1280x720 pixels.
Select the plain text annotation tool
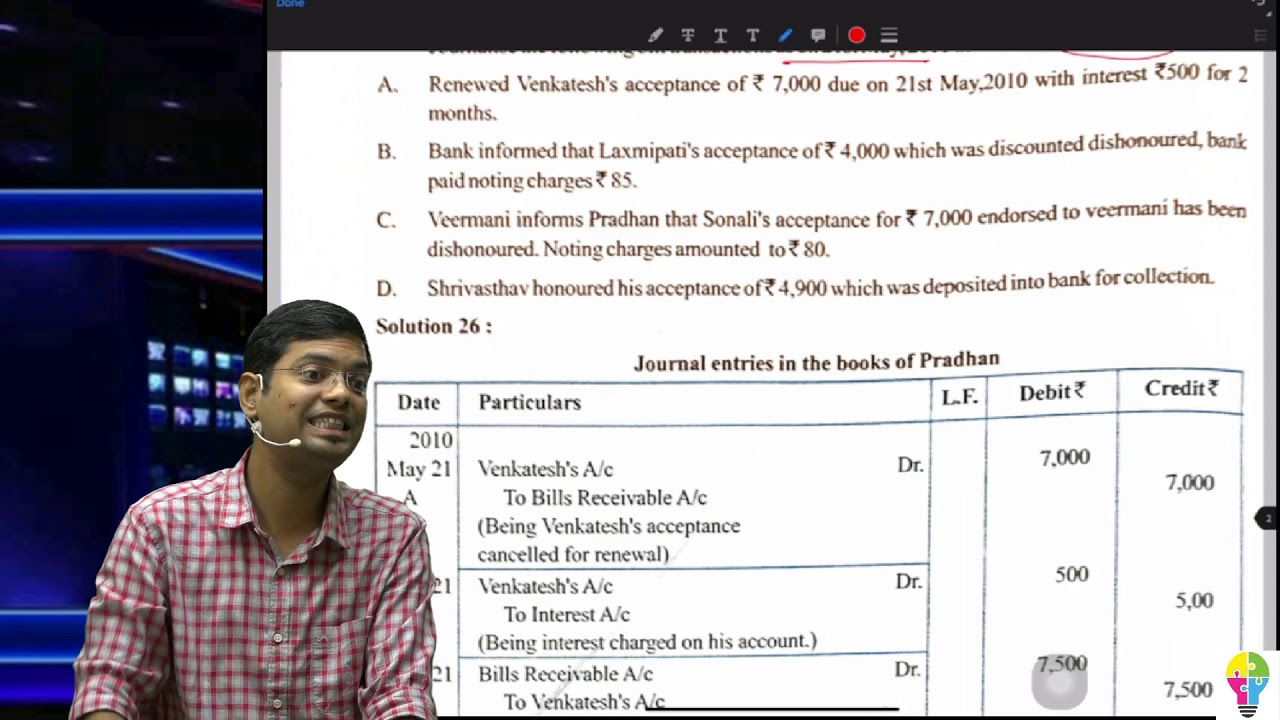[x=752, y=36]
